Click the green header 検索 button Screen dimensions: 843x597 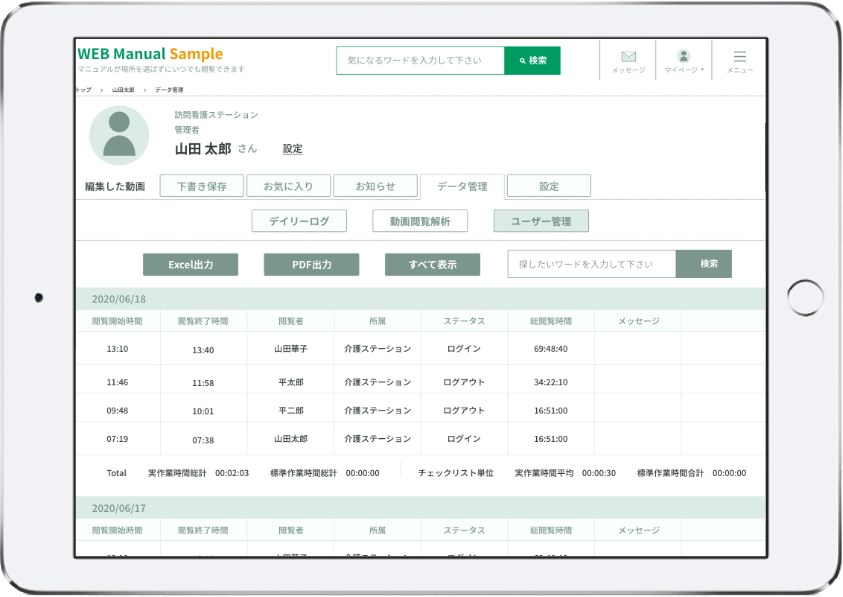coord(532,61)
